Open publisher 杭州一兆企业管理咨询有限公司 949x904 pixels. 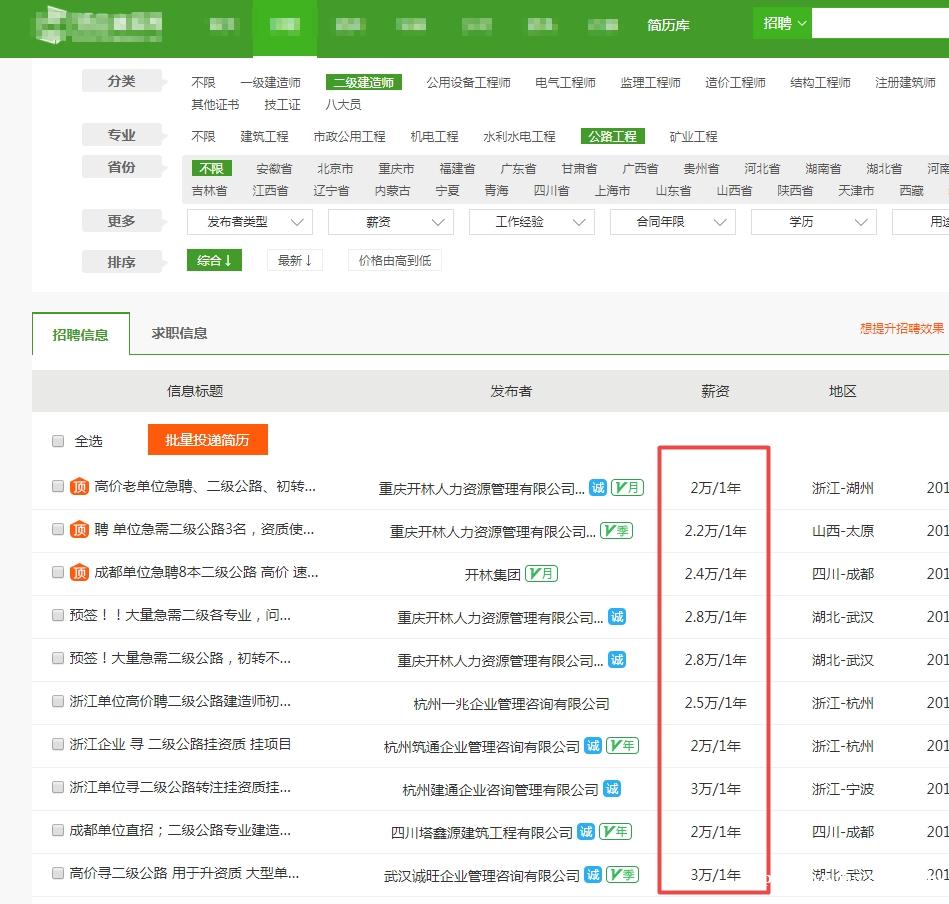point(511,704)
